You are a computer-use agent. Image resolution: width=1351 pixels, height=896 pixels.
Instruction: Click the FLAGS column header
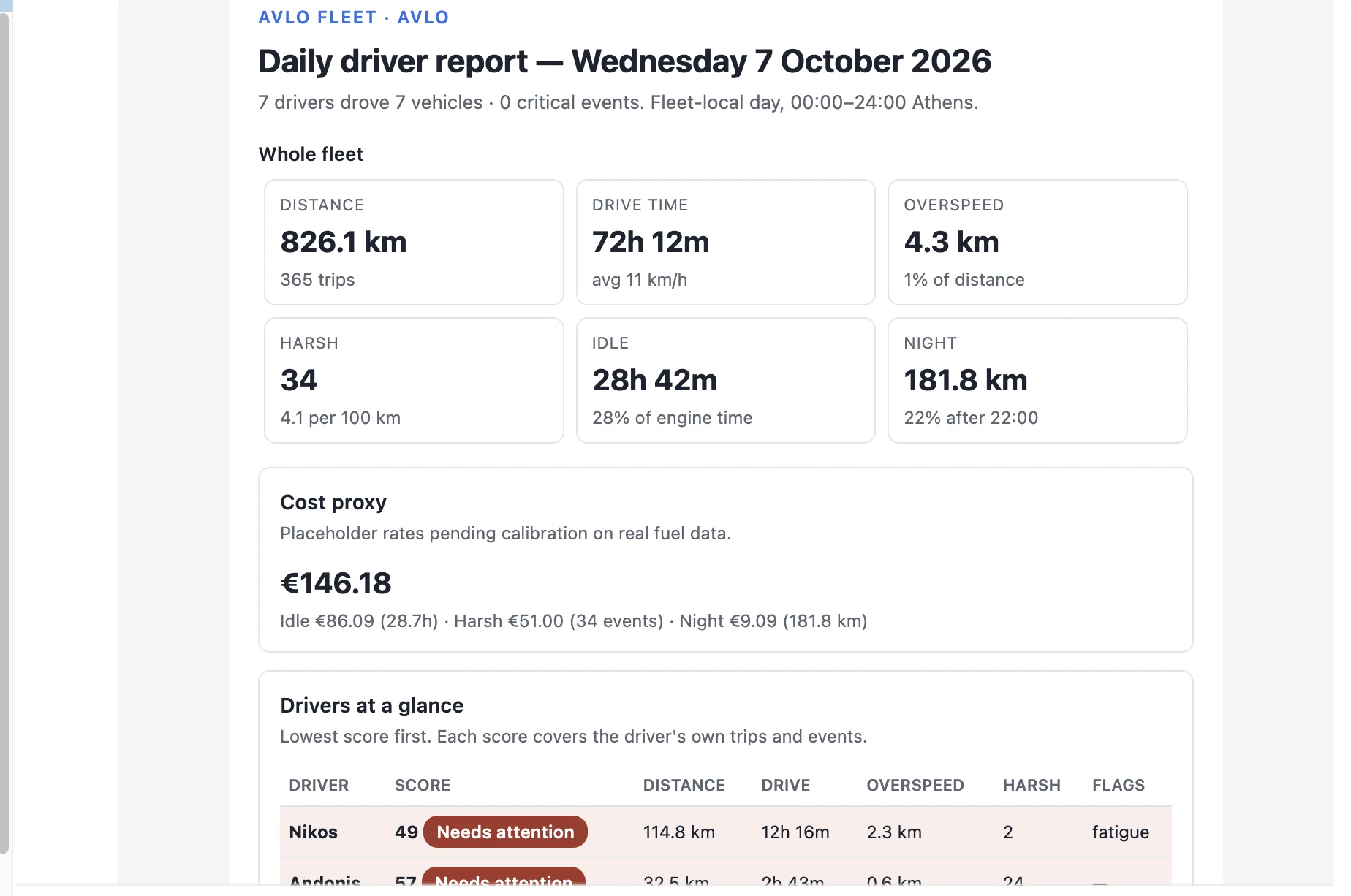[1119, 786]
